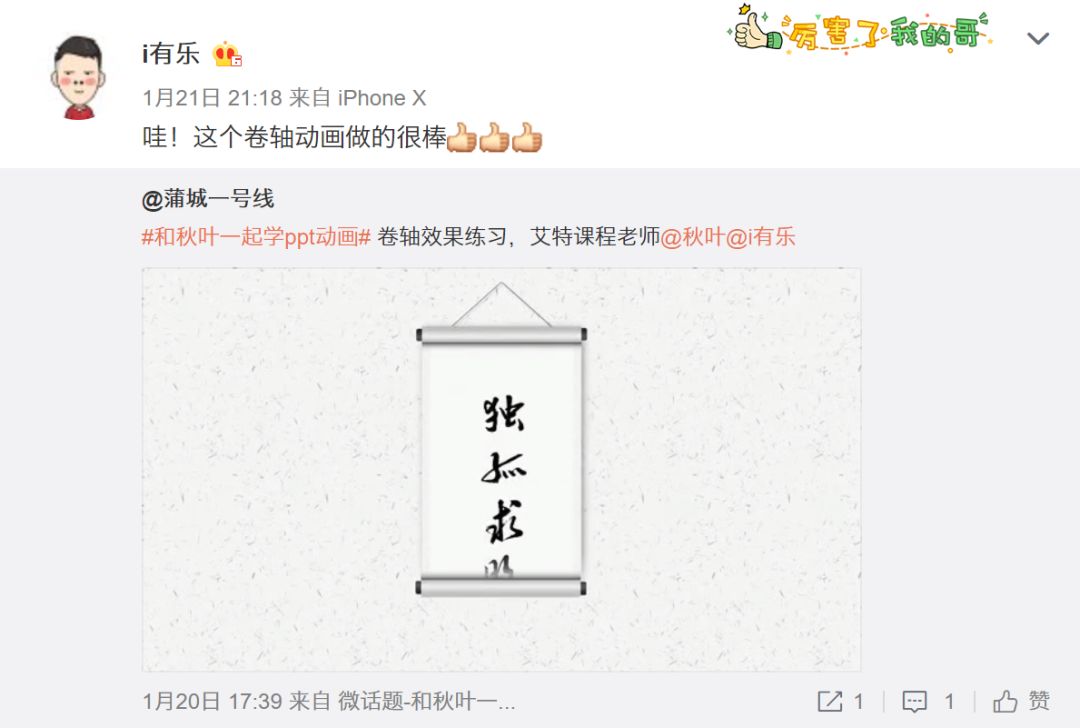Open hashtag #和秋叶一起学ppt动画#

pyautogui.click(x=256, y=237)
